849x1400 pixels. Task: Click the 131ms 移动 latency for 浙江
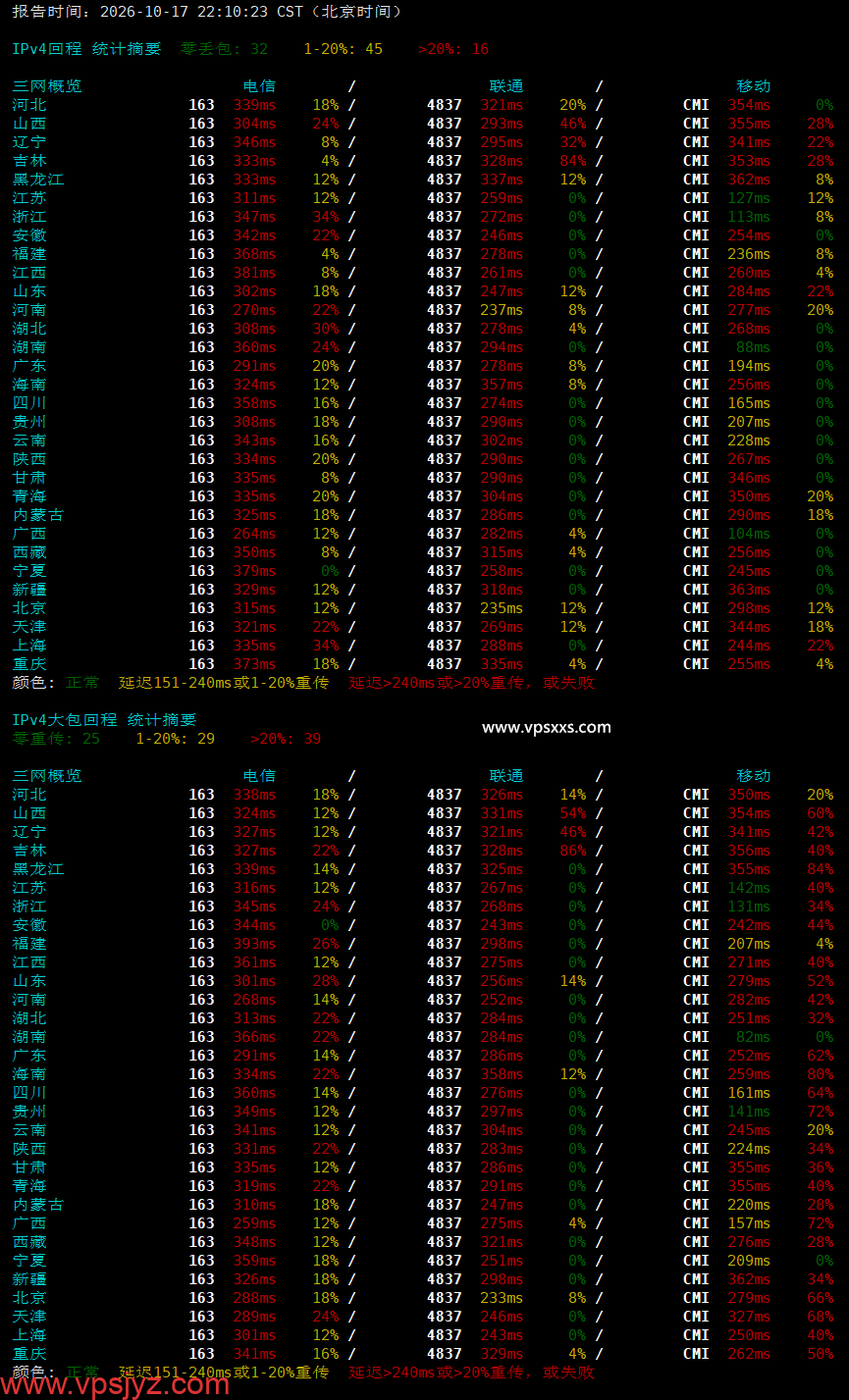(x=749, y=907)
